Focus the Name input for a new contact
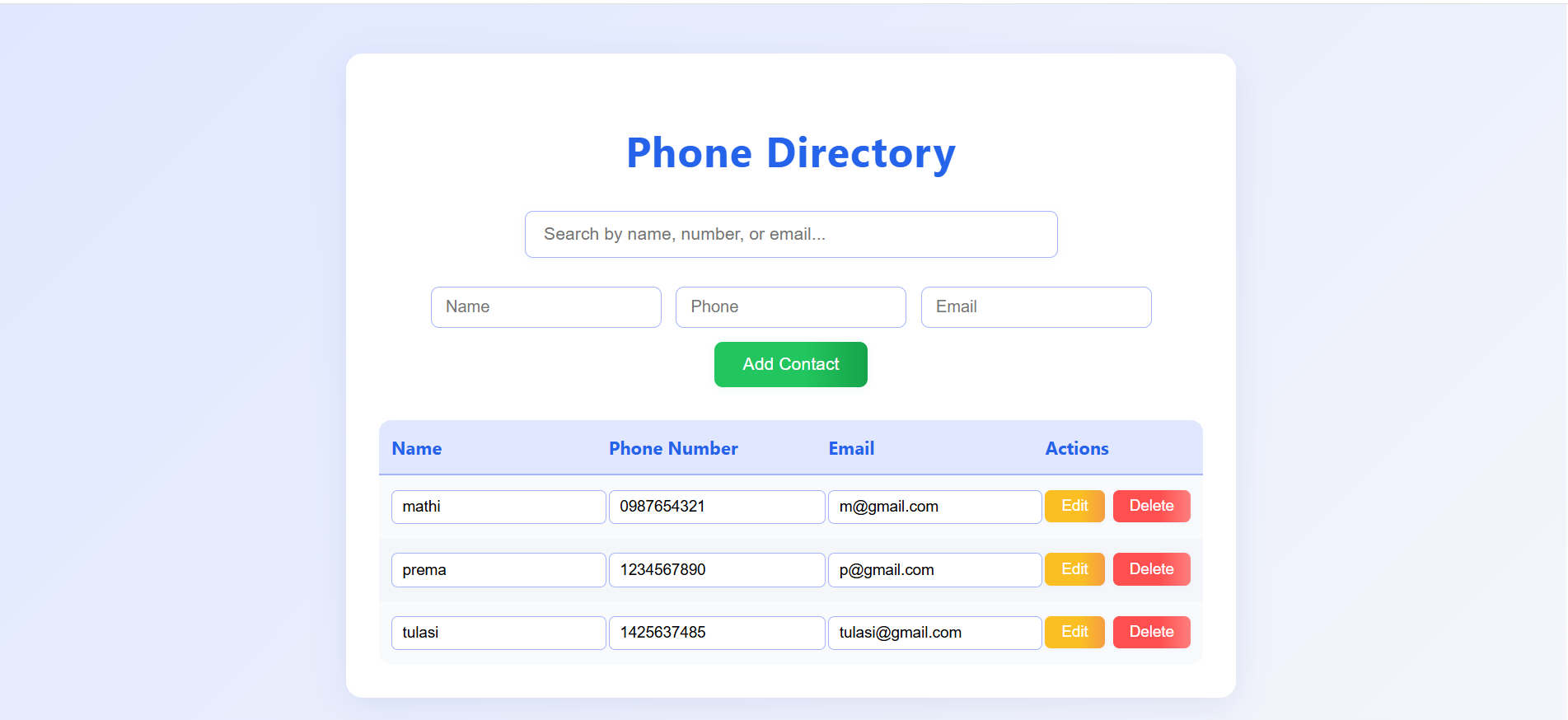The image size is (1568, 720). [x=545, y=307]
